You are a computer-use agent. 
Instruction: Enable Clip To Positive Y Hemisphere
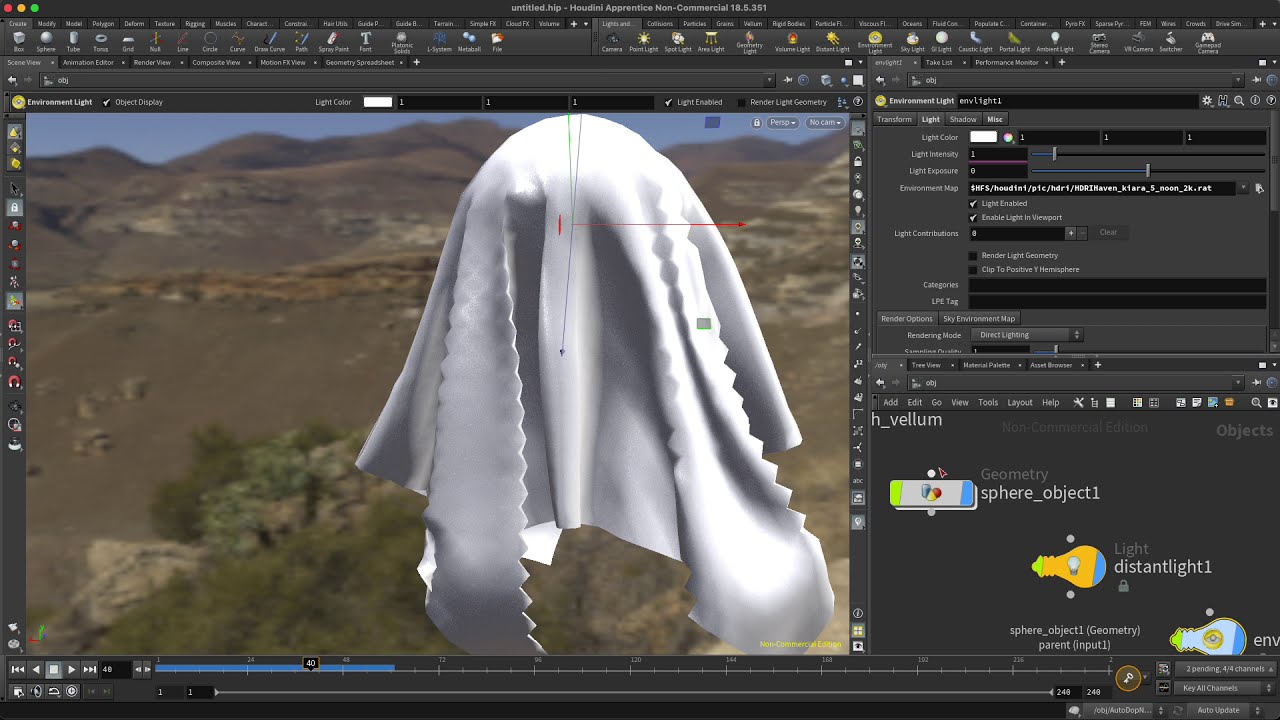pyautogui.click(x=973, y=269)
